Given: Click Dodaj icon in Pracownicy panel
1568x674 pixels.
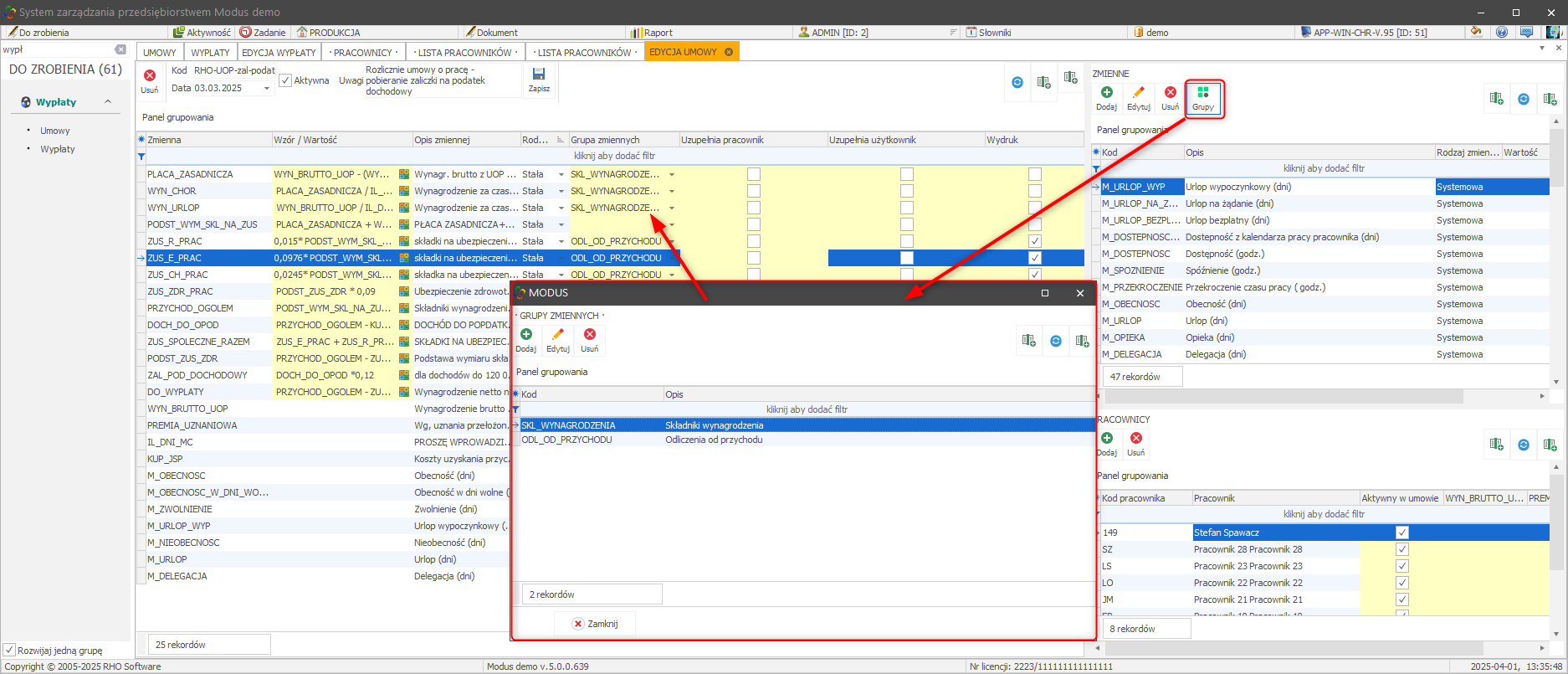Looking at the screenshot, I should tap(1107, 443).
